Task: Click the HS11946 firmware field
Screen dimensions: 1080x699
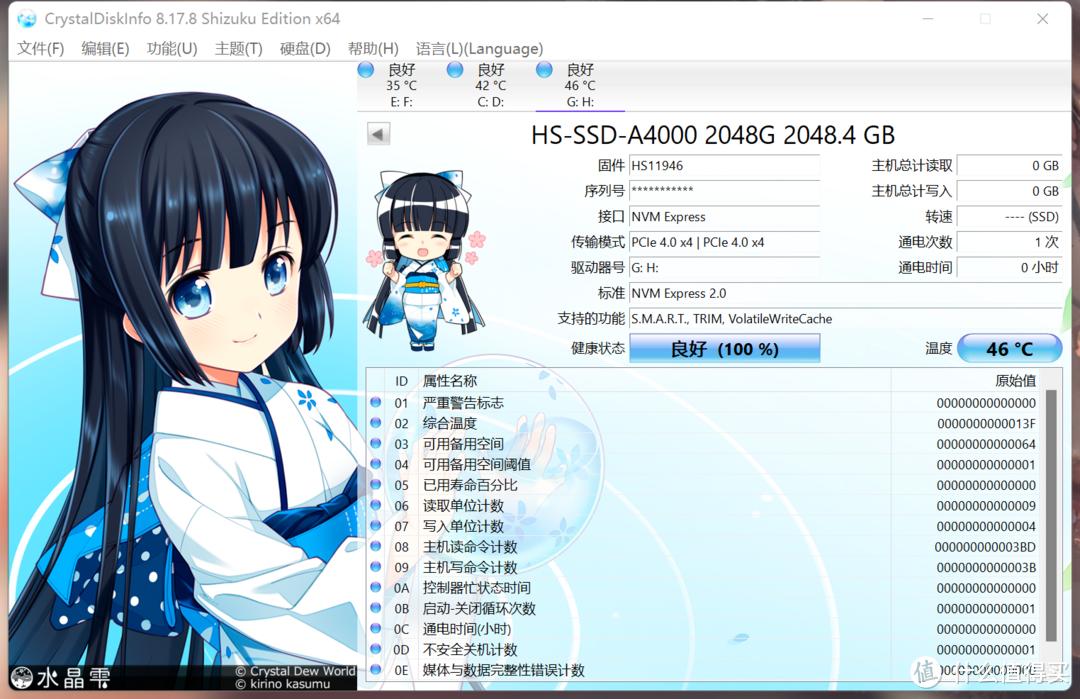Action: click(x=724, y=166)
